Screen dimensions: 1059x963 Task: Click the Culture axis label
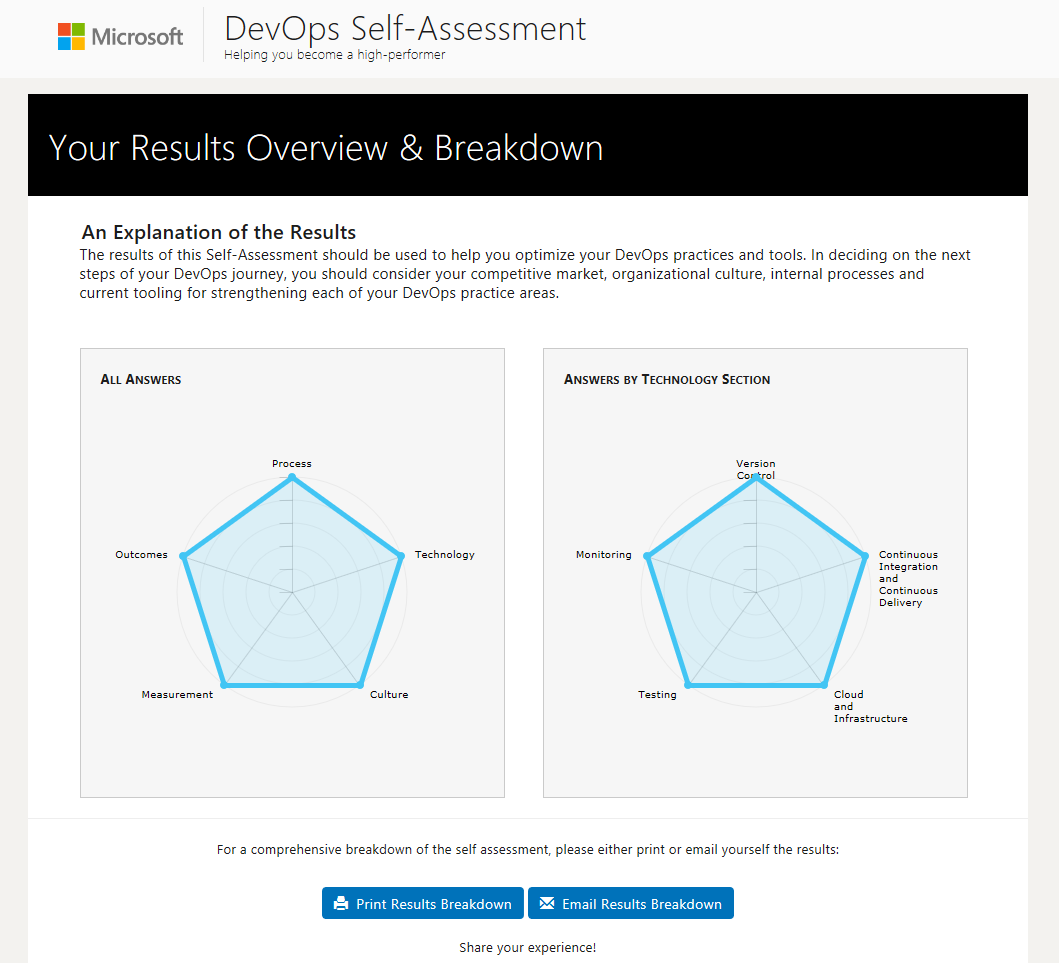tap(389, 694)
